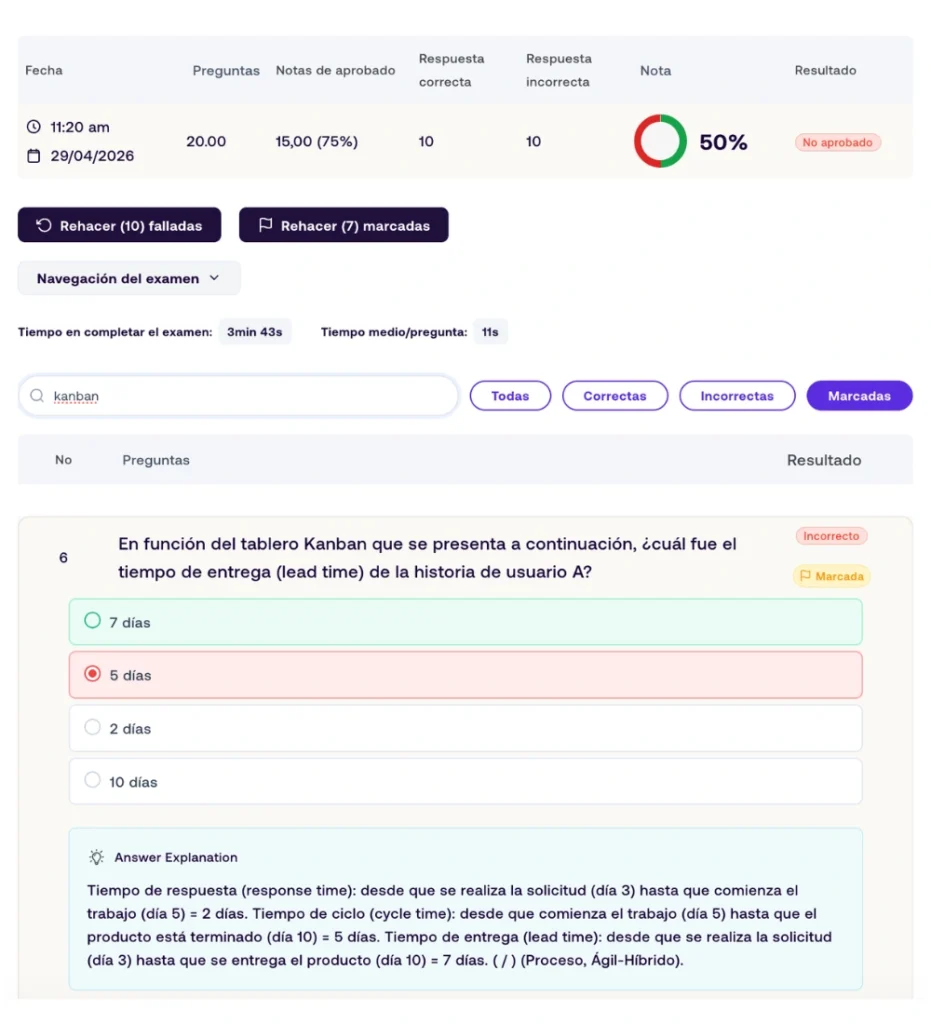Click the chevron arrow on Navegación del examen
This screenshot has height=1024, width=931.
tap(214, 278)
